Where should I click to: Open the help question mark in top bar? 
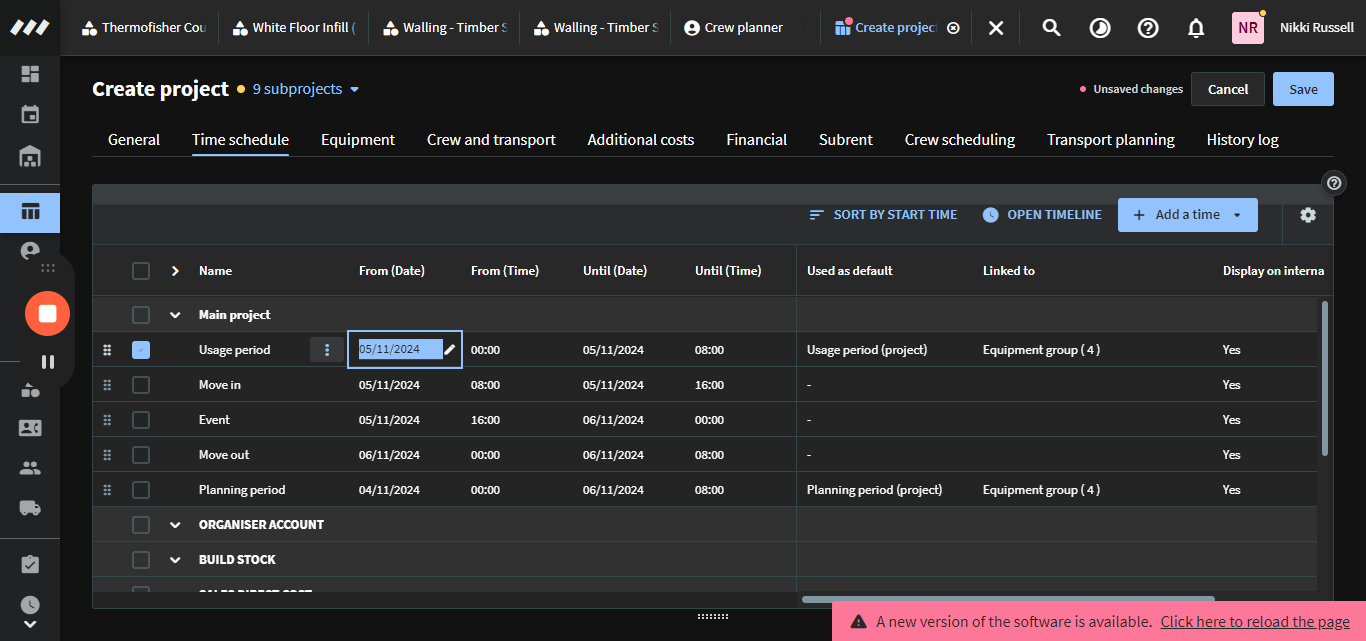tap(1148, 28)
